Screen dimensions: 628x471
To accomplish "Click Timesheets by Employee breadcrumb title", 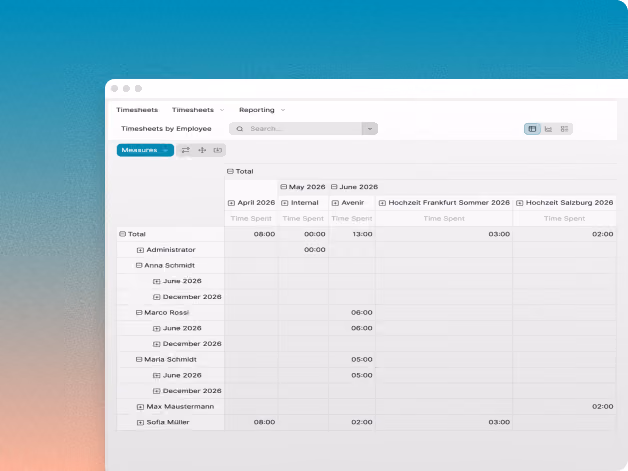I will point(166,129).
